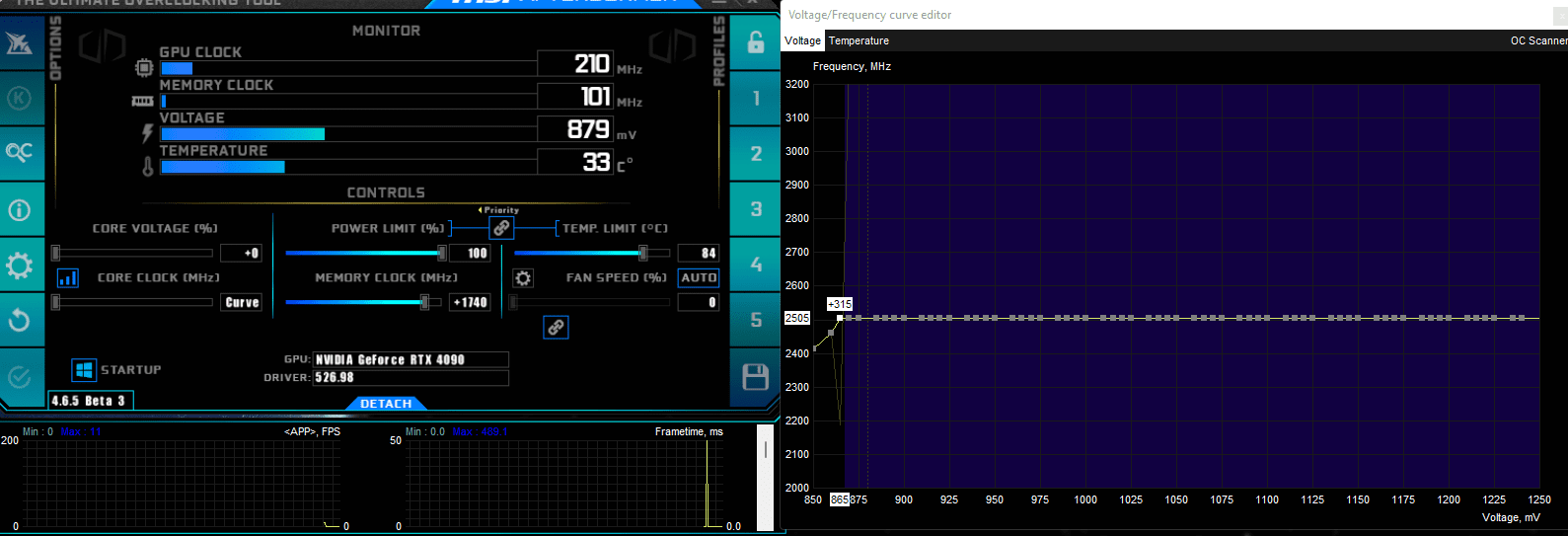Click the Temp Limit 84 value field
This screenshot has width=1568, height=536.
[x=699, y=254]
